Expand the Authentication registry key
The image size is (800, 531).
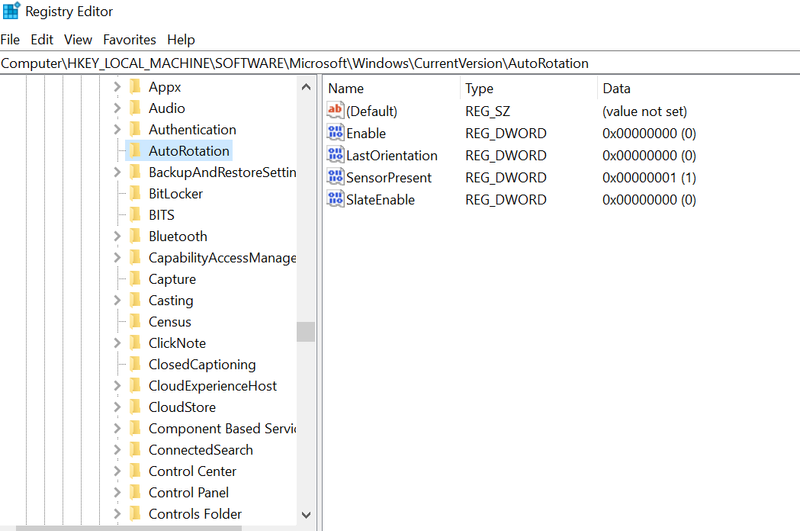117,130
